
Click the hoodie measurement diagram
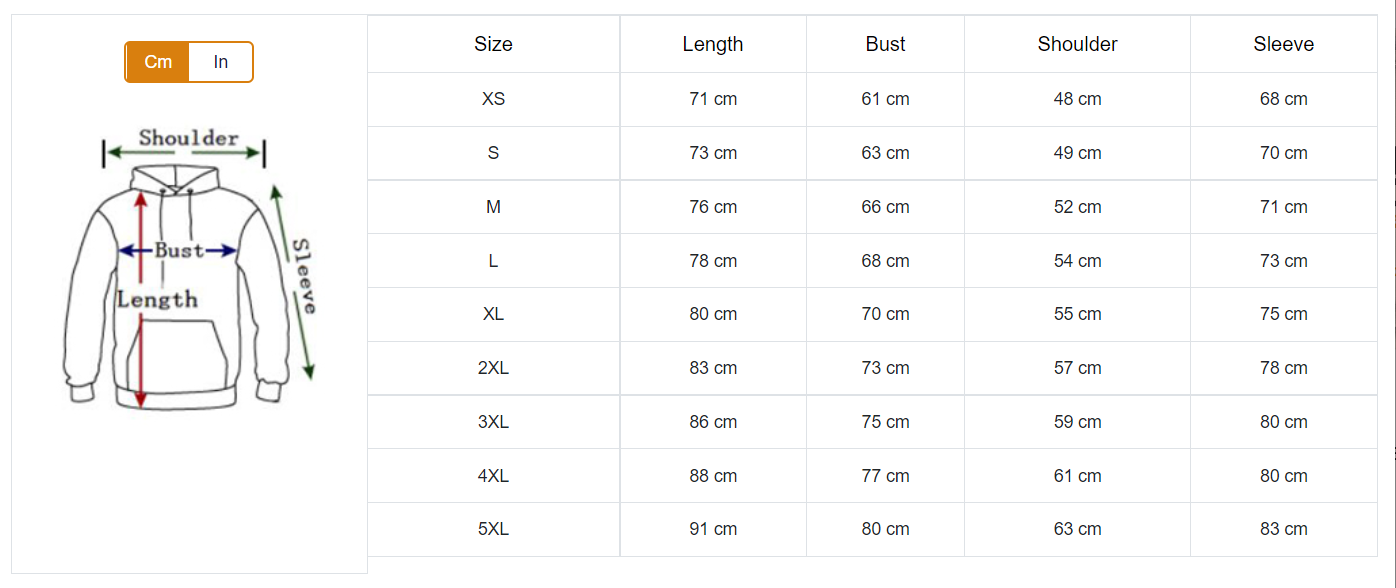(189, 270)
